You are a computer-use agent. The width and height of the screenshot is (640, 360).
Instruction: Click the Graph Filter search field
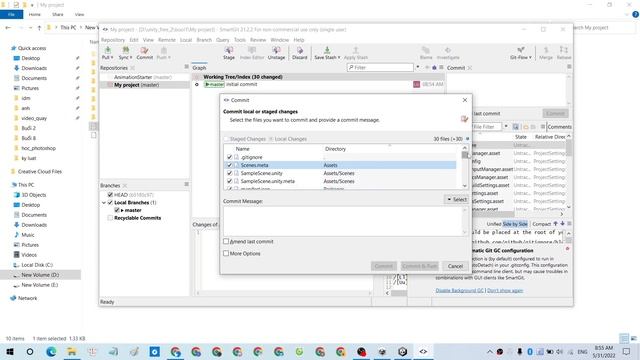pyautogui.click(x=380, y=67)
